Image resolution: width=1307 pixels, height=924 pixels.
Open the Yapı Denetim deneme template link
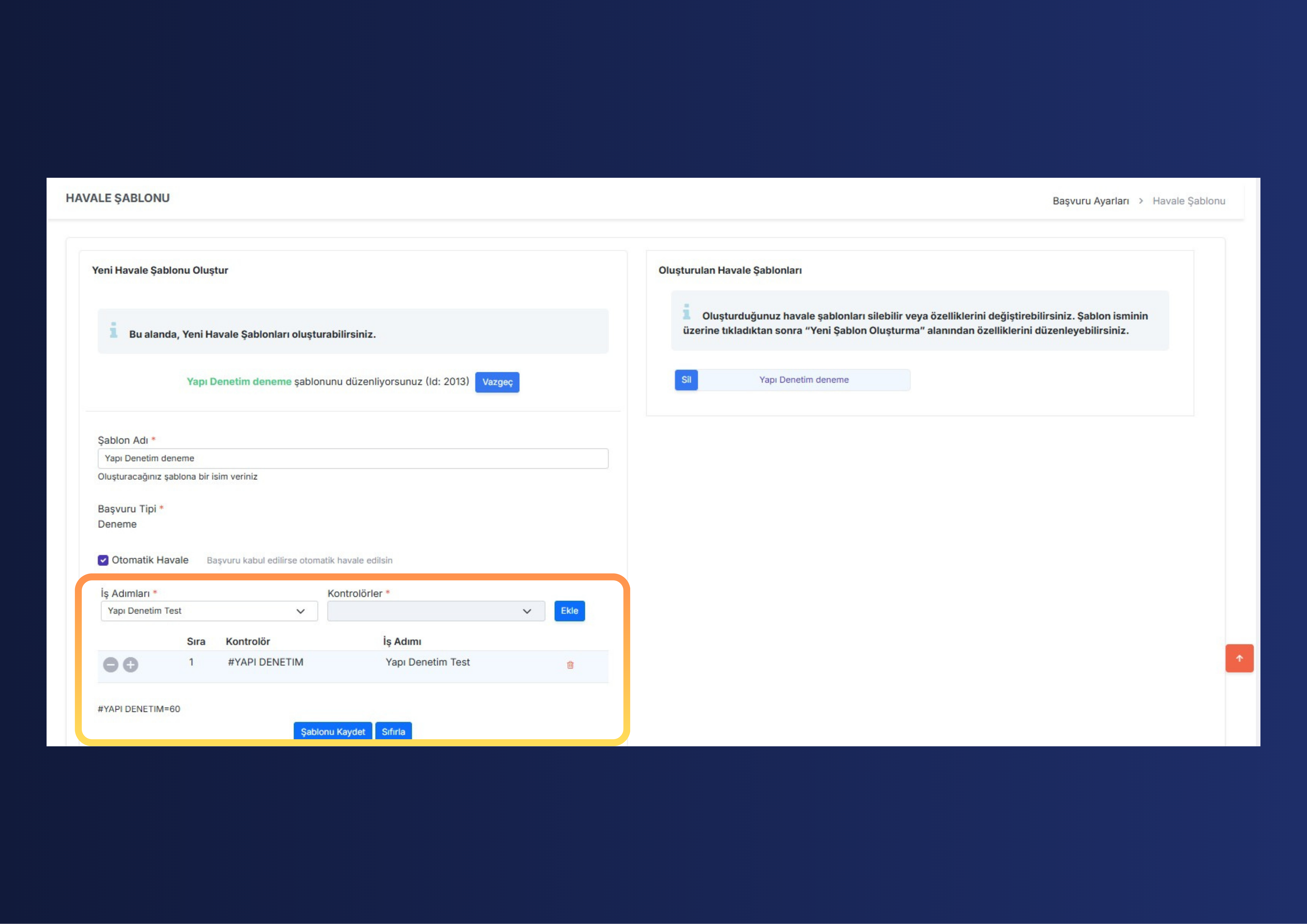804,380
